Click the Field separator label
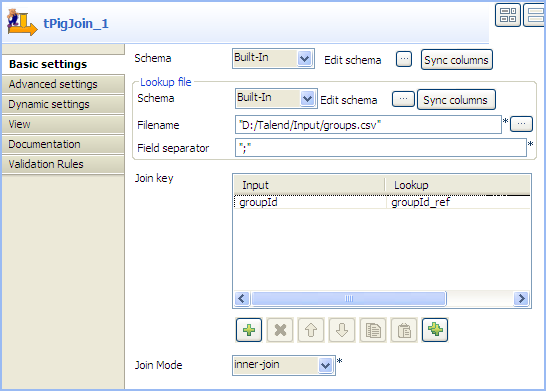 coord(173,148)
